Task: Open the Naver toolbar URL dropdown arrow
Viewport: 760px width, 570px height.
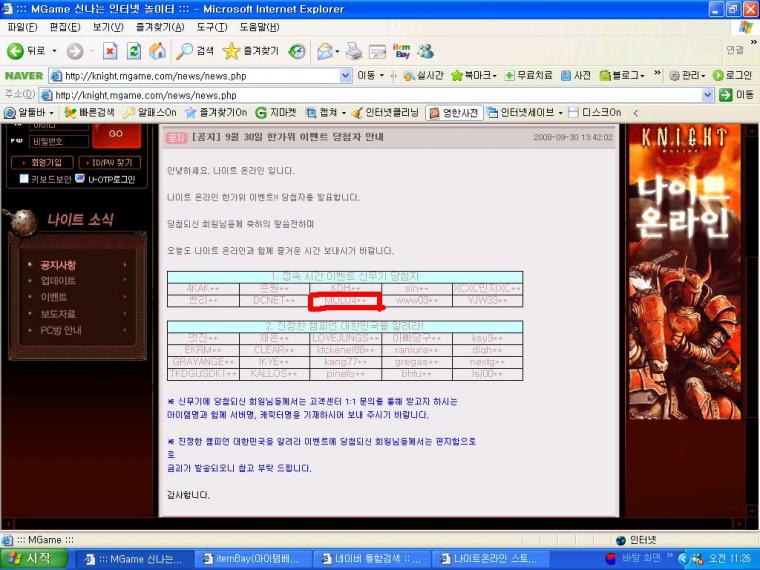Action: coord(346,76)
